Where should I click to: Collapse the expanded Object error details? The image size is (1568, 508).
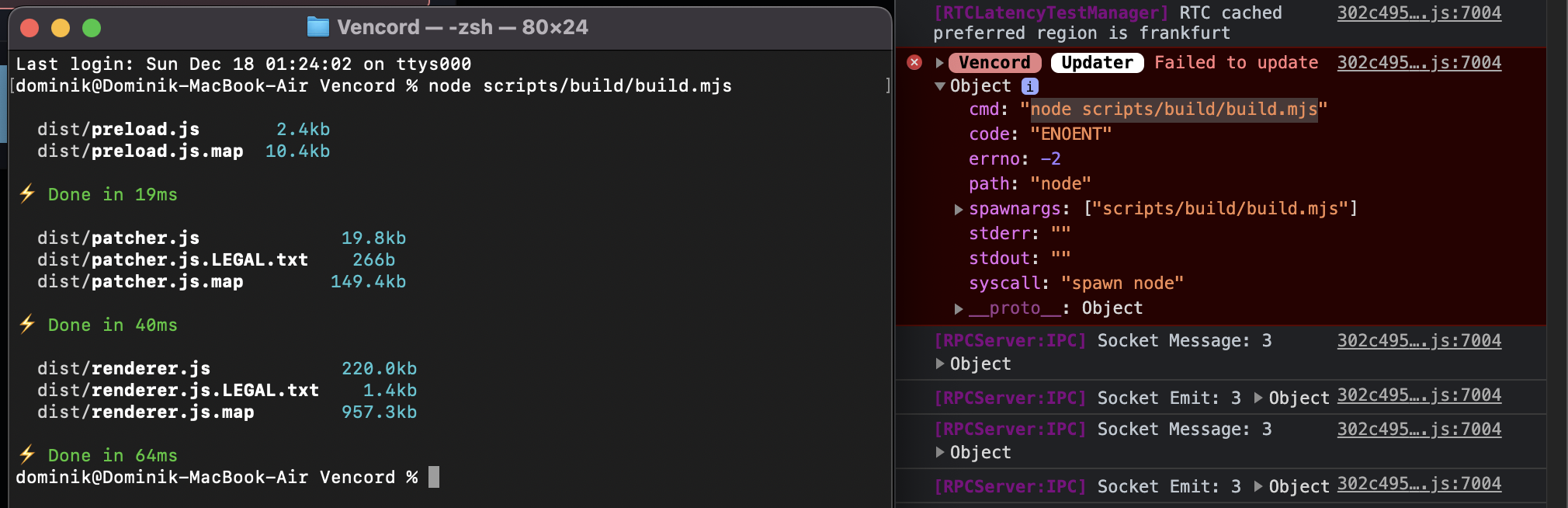940,86
